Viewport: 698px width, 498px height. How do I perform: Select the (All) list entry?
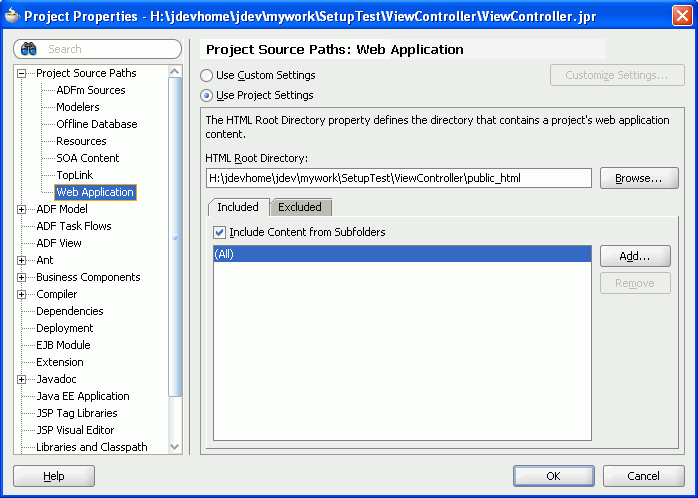pyautogui.click(x=402, y=254)
